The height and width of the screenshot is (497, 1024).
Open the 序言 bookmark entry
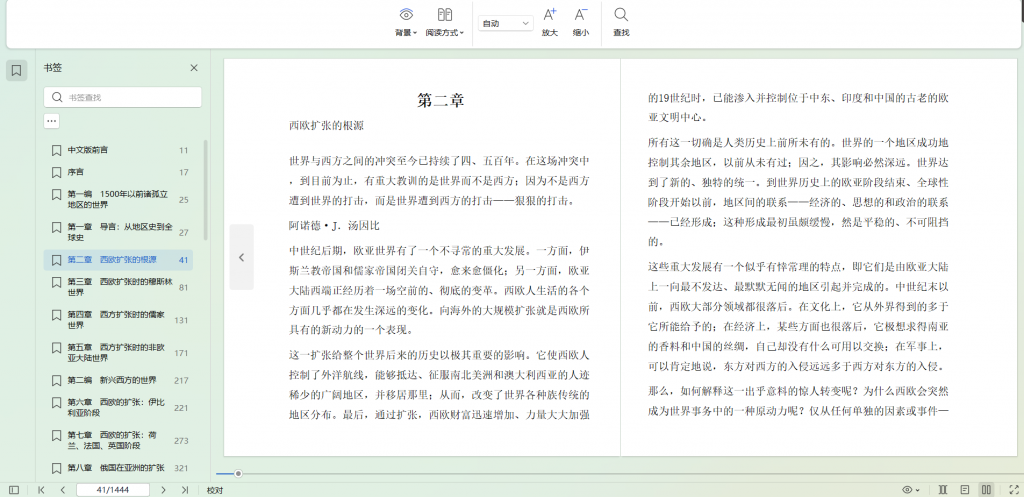(76, 172)
